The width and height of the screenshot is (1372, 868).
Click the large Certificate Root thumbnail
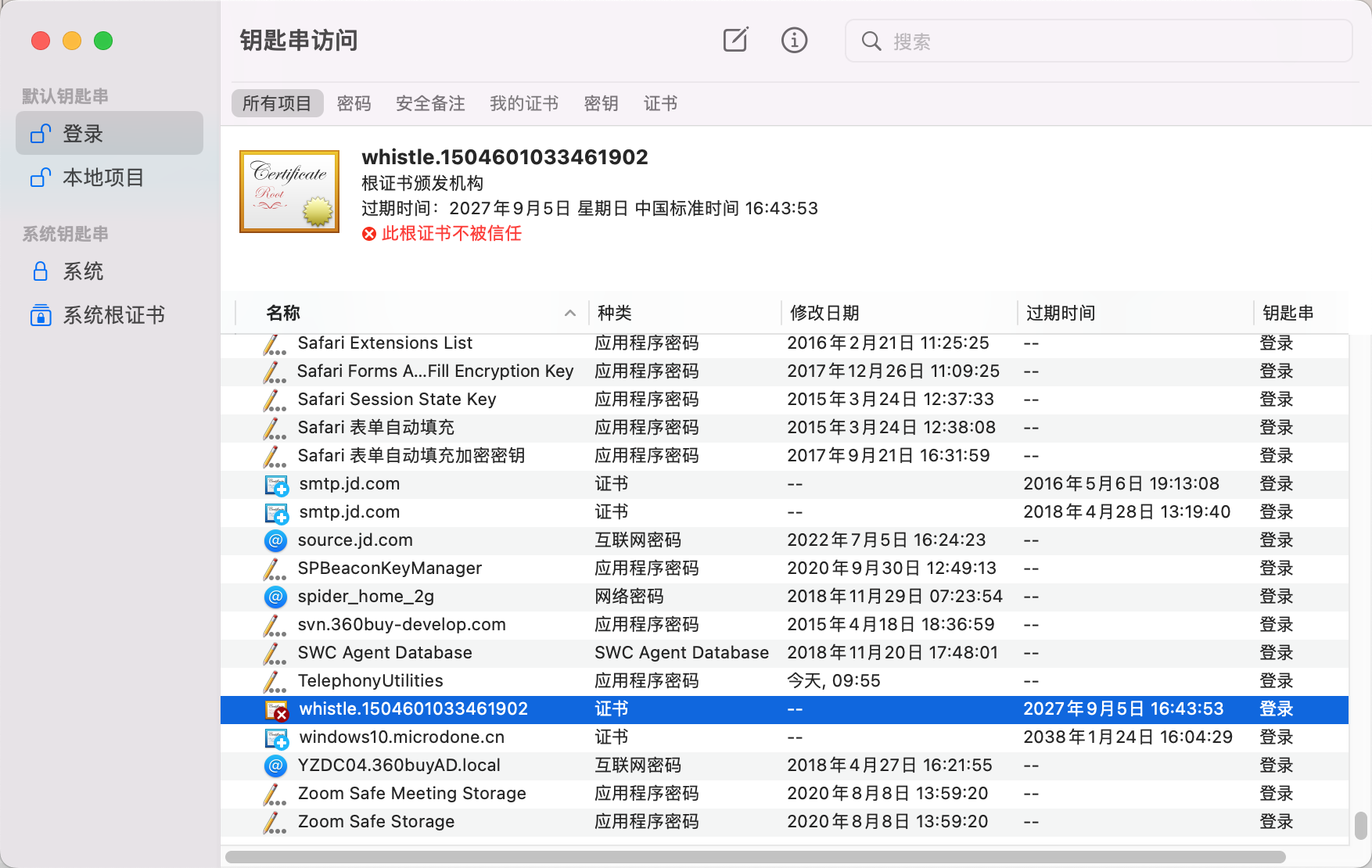point(289,192)
